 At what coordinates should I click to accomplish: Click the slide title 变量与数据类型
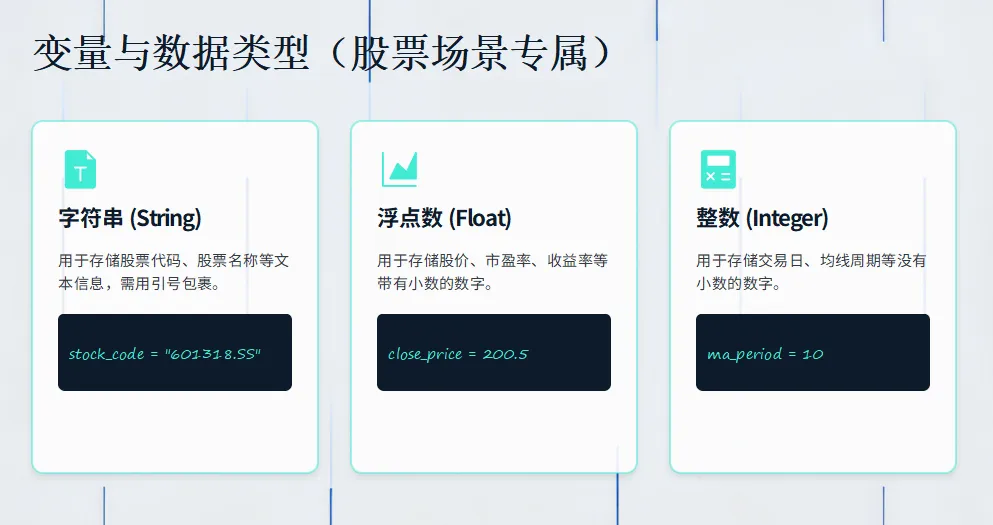point(172,53)
